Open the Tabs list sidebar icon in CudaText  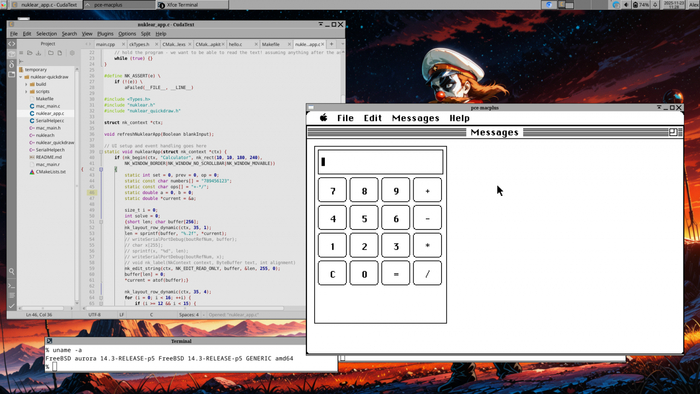coord(12,75)
